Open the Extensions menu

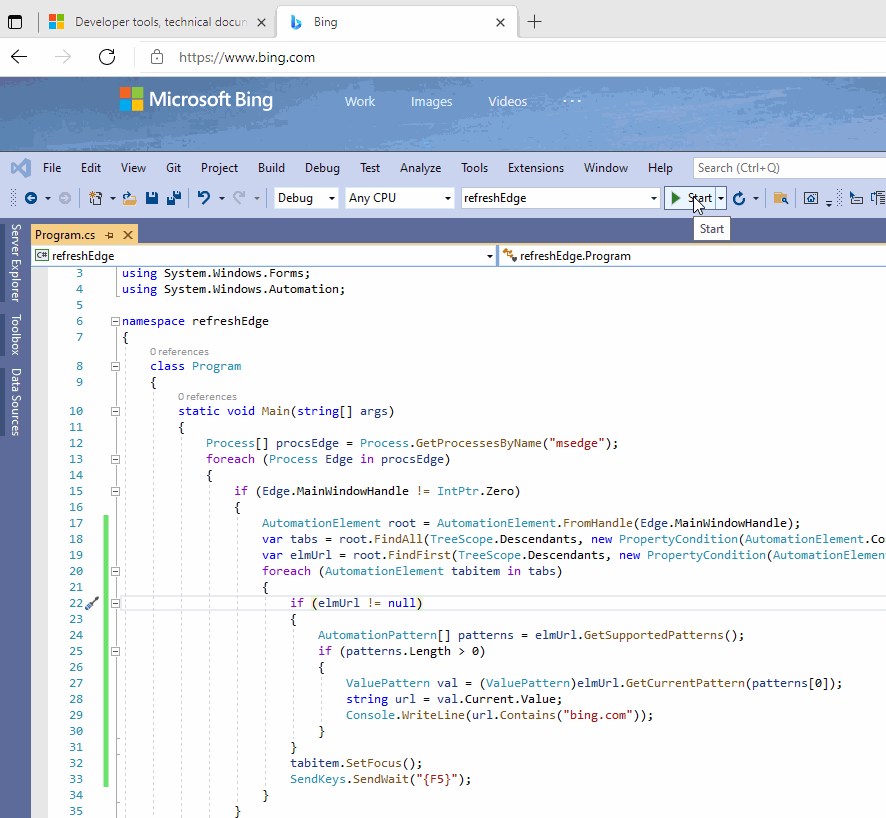(x=536, y=168)
